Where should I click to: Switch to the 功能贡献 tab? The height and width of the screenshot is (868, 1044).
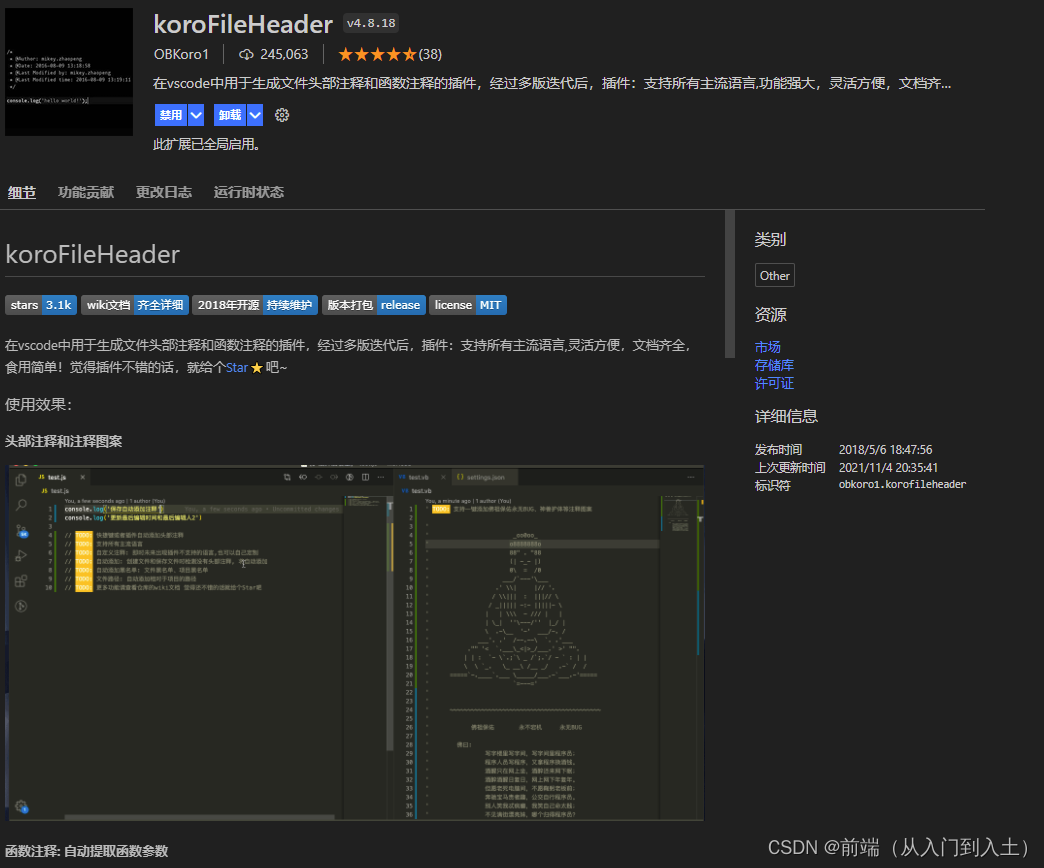[86, 192]
